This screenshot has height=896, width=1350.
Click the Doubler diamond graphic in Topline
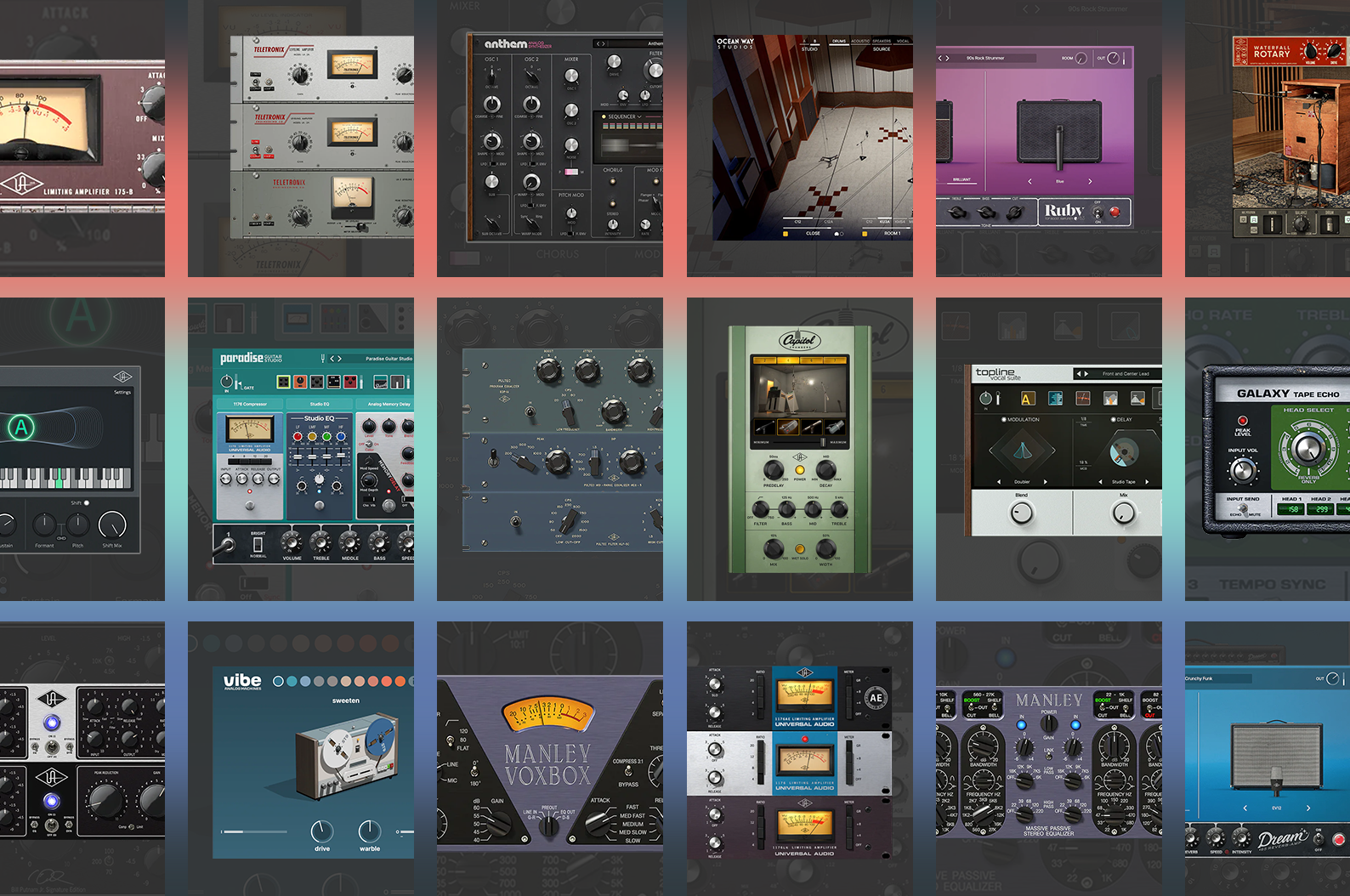pos(1023,451)
